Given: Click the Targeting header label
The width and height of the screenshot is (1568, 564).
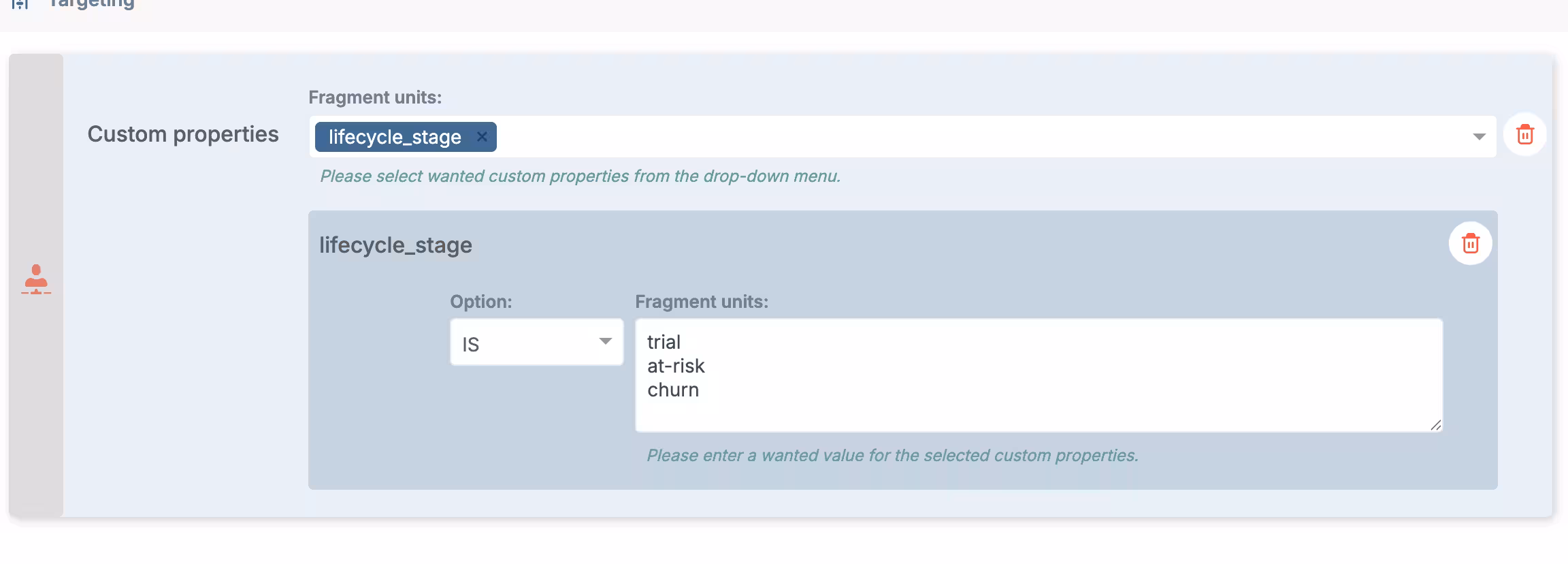Looking at the screenshot, I should coord(91,4).
